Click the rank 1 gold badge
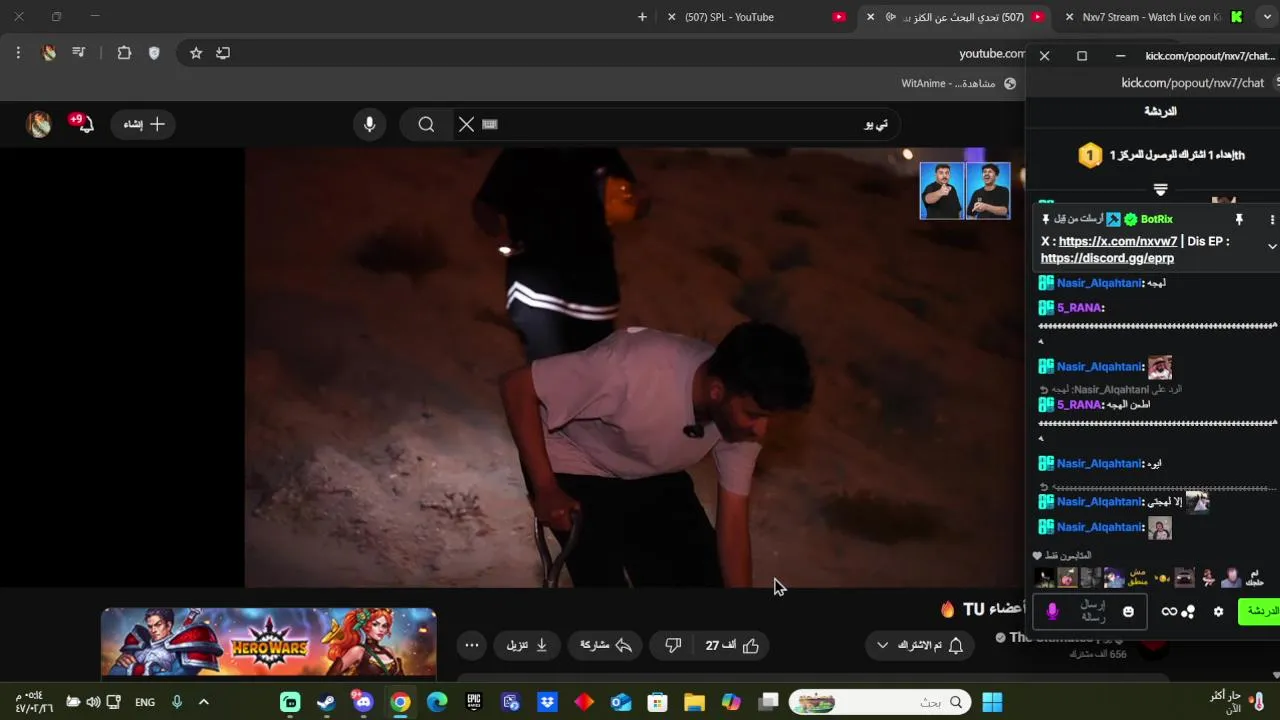Image resolution: width=1280 pixels, height=720 pixels. coord(1090,155)
